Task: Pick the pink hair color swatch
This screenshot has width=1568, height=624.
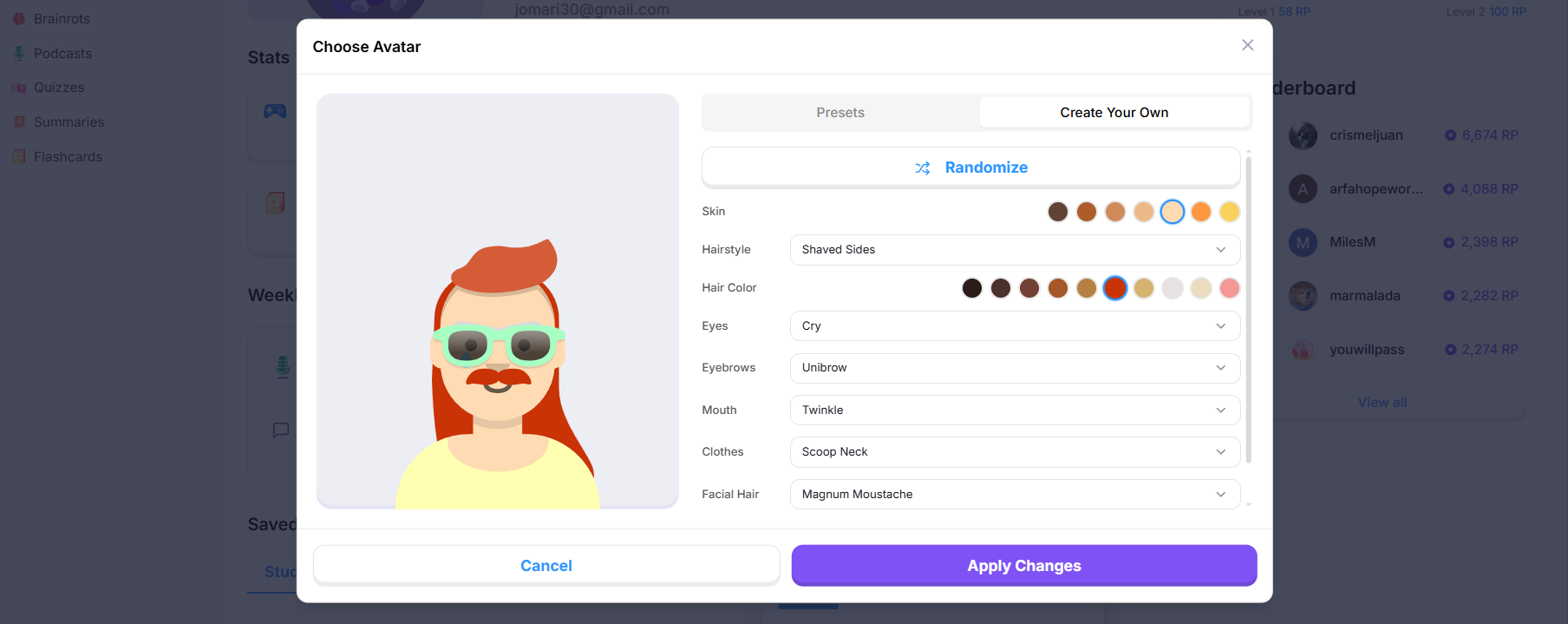Action: point(1229,288)
